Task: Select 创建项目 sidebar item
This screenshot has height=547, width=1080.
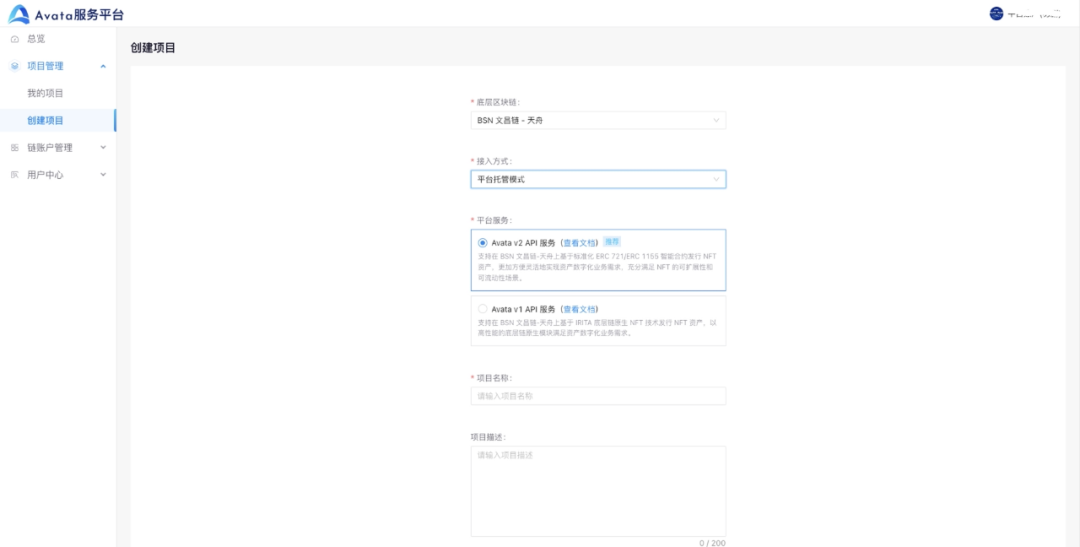Action: point(58,120)
